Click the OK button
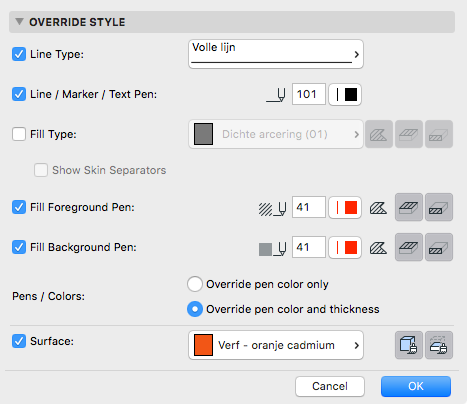The width and height of the screenshot is (467, 404). pyautogui.click(x=416, y=386)
